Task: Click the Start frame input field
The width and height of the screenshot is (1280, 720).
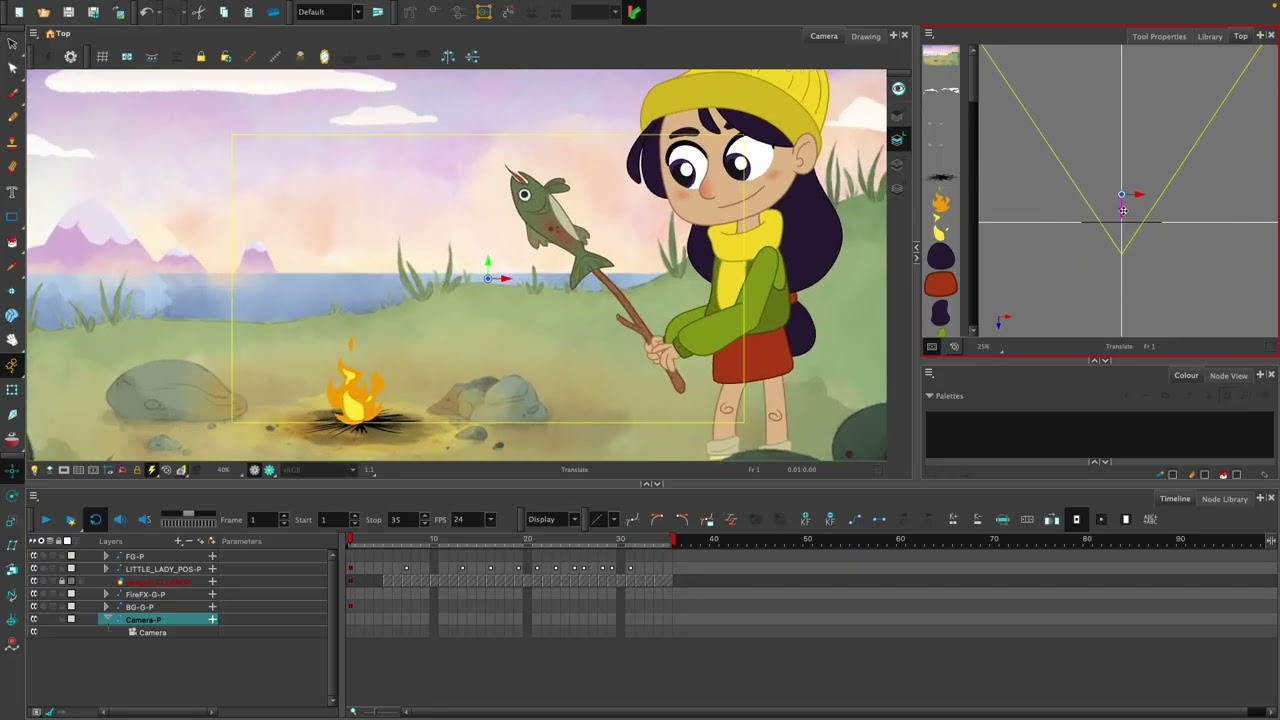Action: click(x=334, y=519)
